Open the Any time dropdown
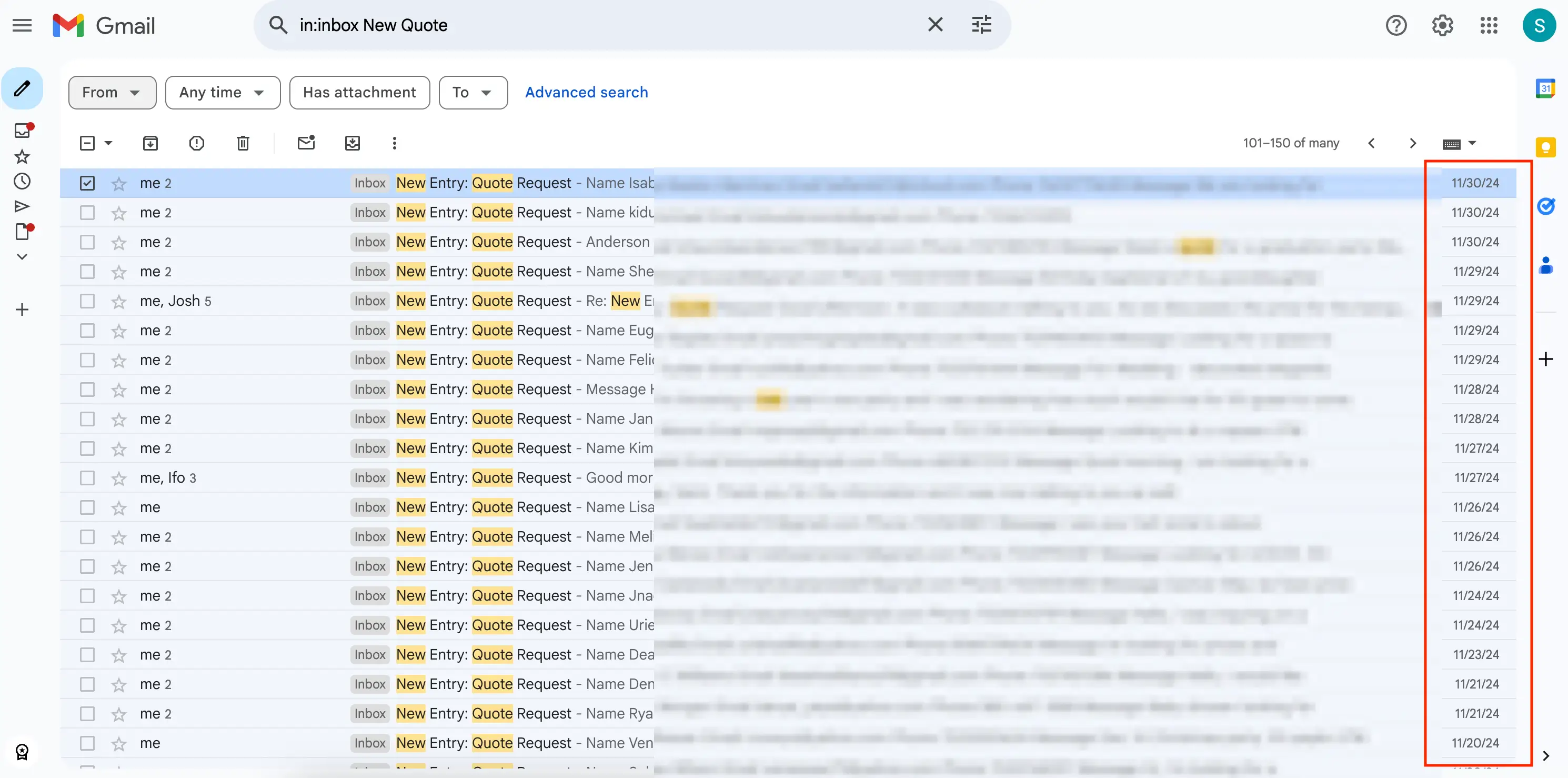Viewport: 1568px width, 778px height. 222,92
